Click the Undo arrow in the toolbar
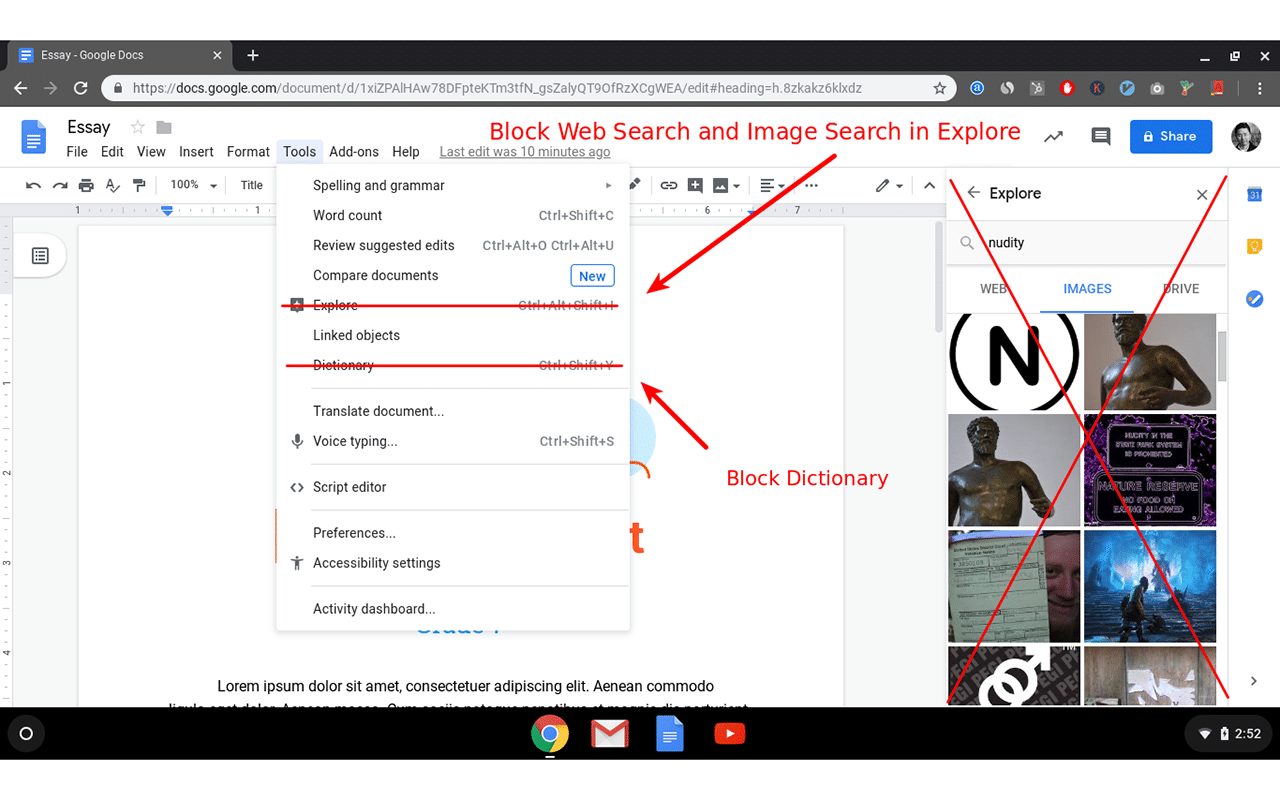The height and width of the screenshot is (800, 1280). (33, 185)
